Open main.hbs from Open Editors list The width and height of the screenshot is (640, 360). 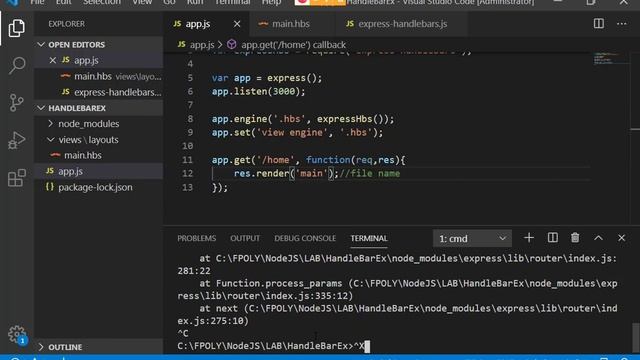(x=98, y=76)
